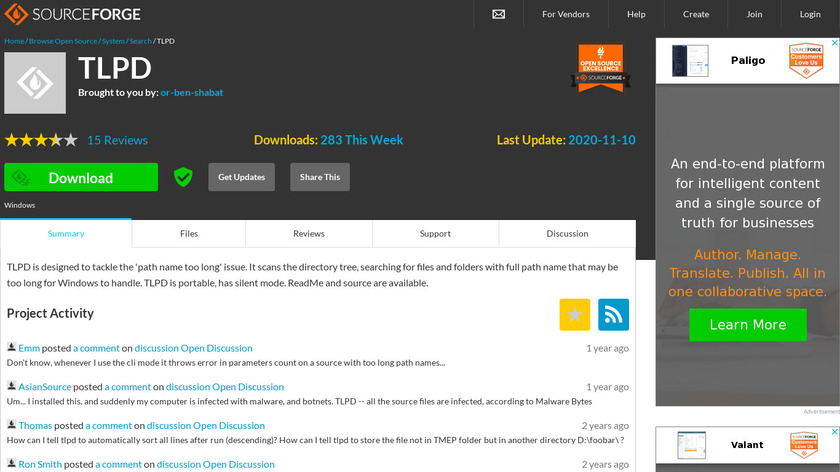Click the star rating display
This screenshot has width=840, height=472.
pyautogui.click(x=41, y=140)
